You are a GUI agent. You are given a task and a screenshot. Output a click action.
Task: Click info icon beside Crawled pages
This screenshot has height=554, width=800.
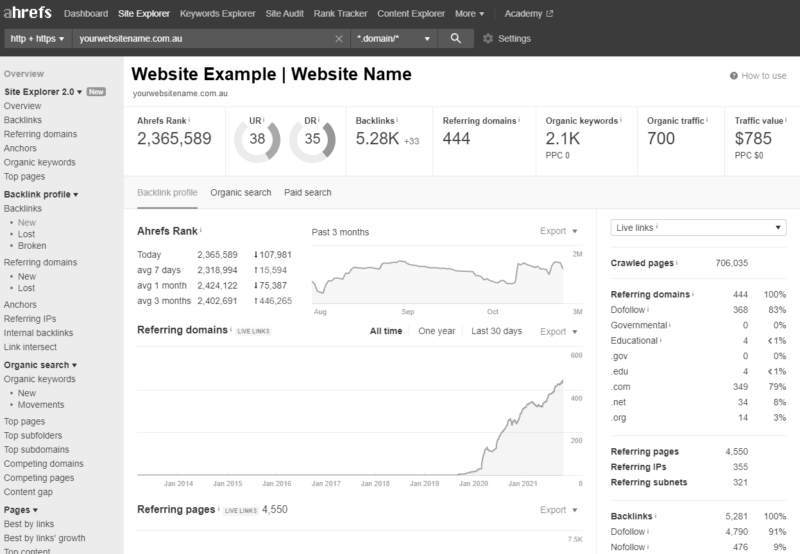677,263
